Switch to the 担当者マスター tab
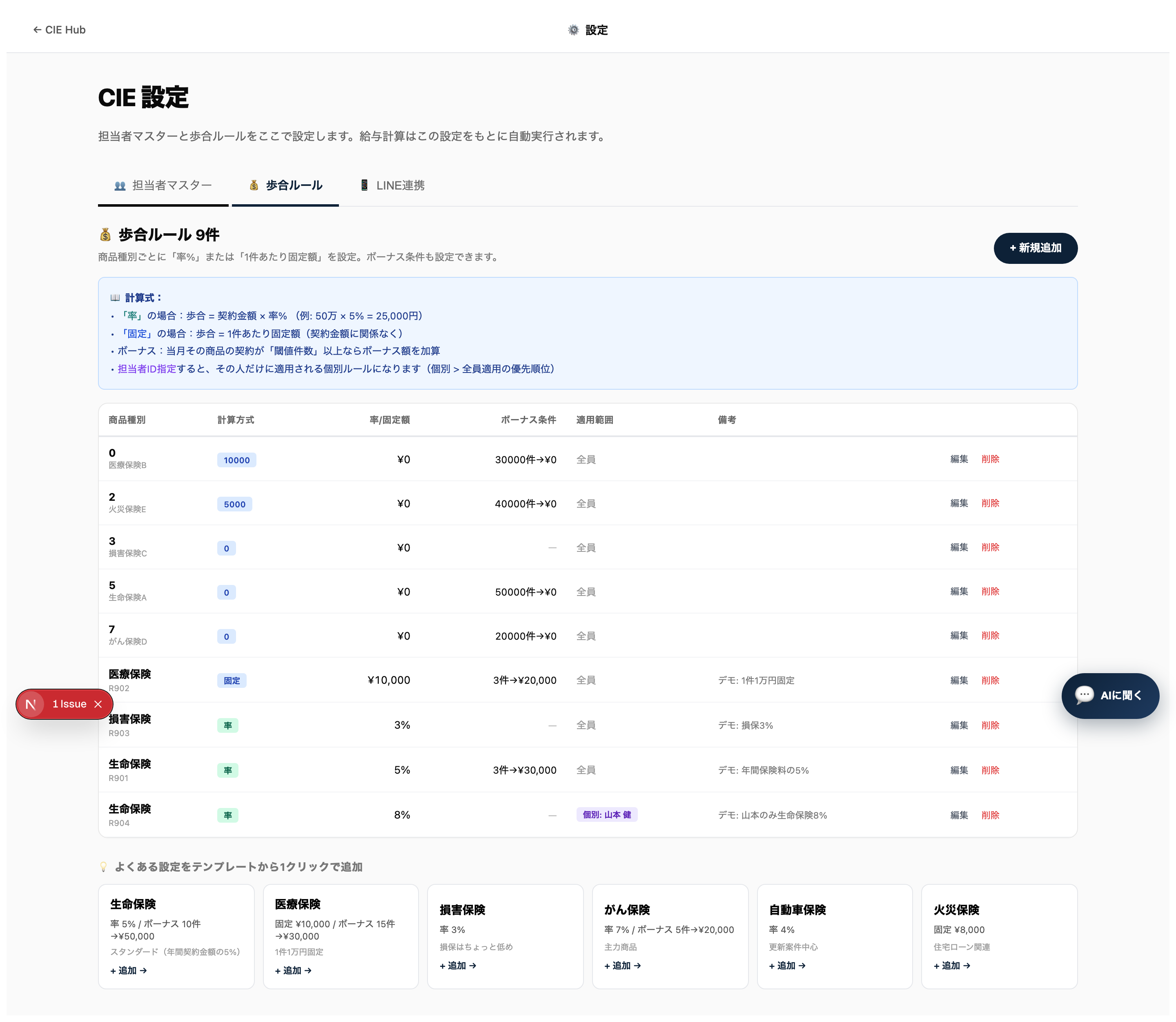This screenshot has height=1022, width=1176. point(163,185)
